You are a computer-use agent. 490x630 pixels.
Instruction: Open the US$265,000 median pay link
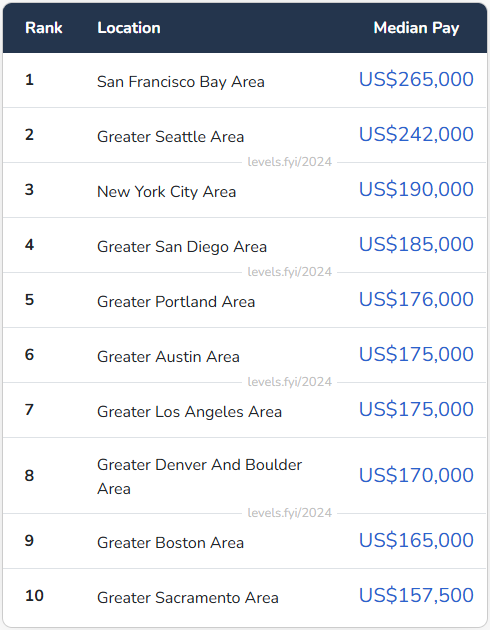point(416,80)
